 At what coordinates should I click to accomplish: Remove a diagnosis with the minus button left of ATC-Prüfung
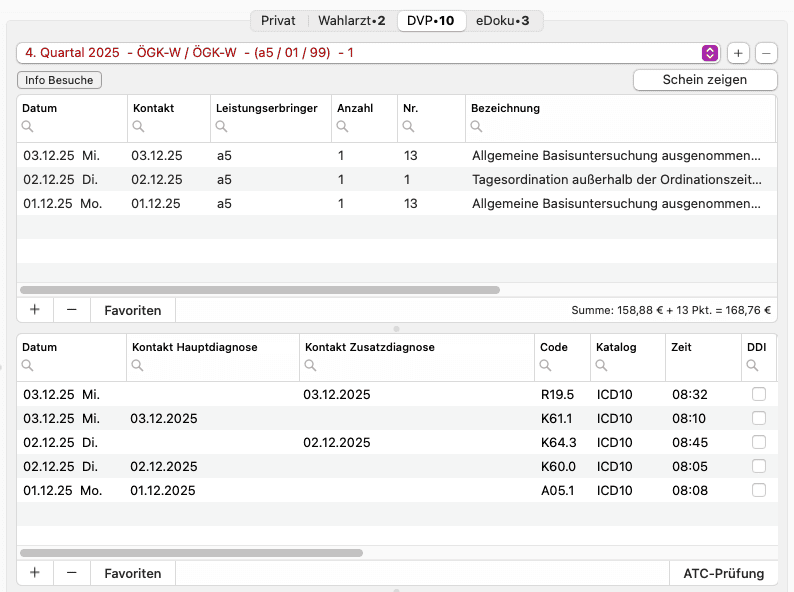[72, 573]
